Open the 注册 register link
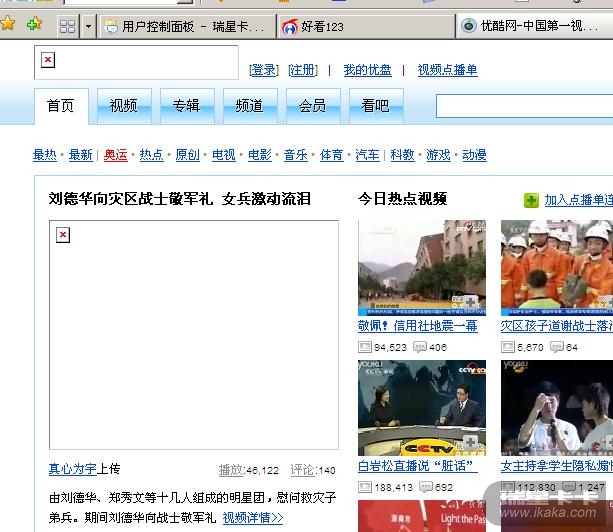 [x=302, y=70]
